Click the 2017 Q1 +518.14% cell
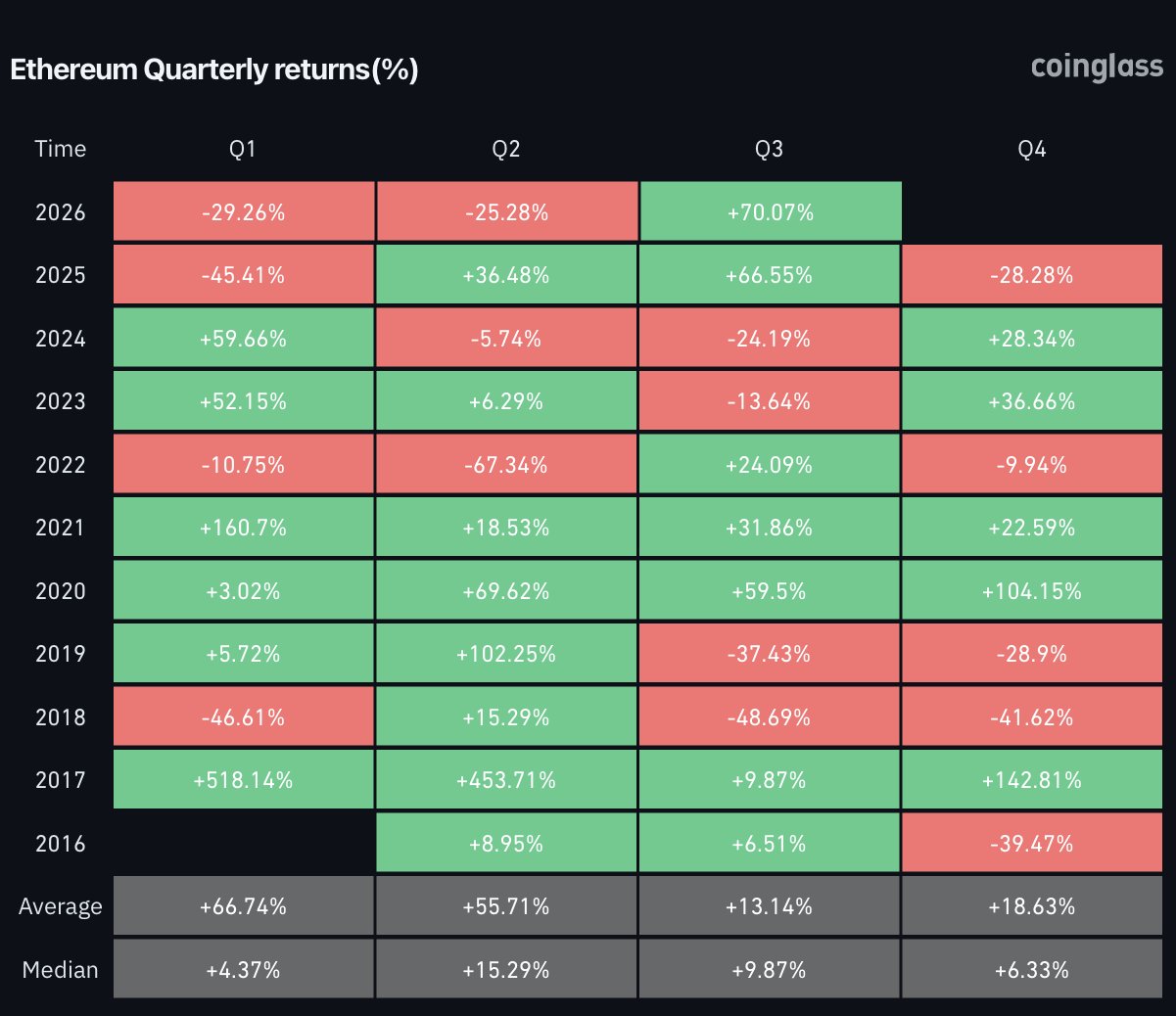Image resolution: width=1176 pixels, height=1016 pixels. (244, 780)
